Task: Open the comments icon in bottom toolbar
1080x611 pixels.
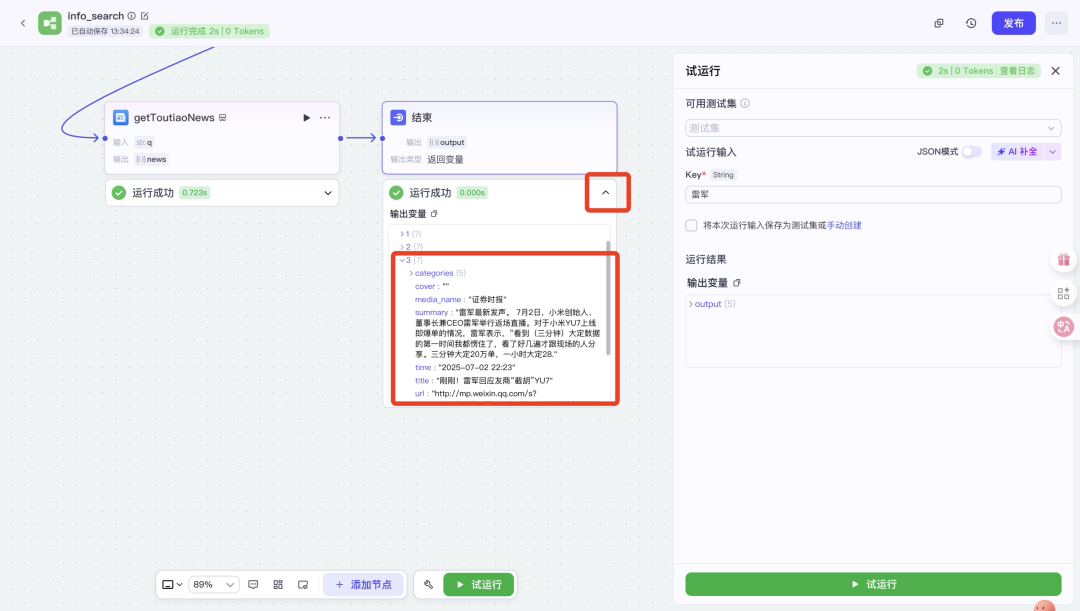Action: coord(253,584)
